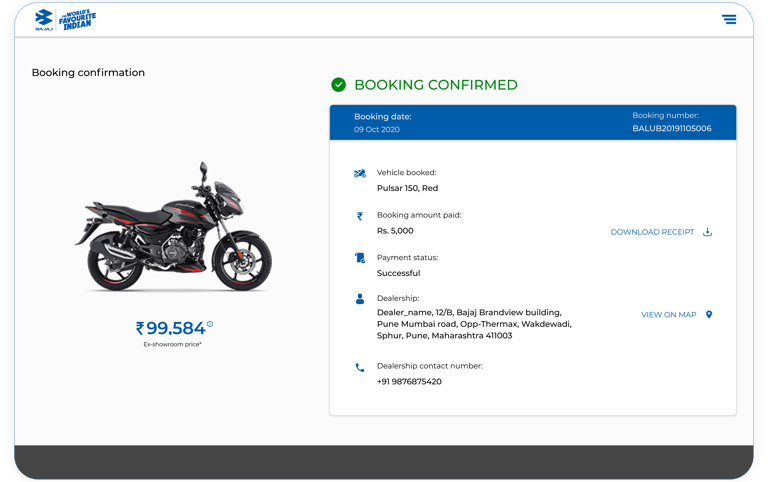Click the payment status receipt icon
Viewport: 768px width, 482px height.
pyautogui.click(x=360, y=258)
